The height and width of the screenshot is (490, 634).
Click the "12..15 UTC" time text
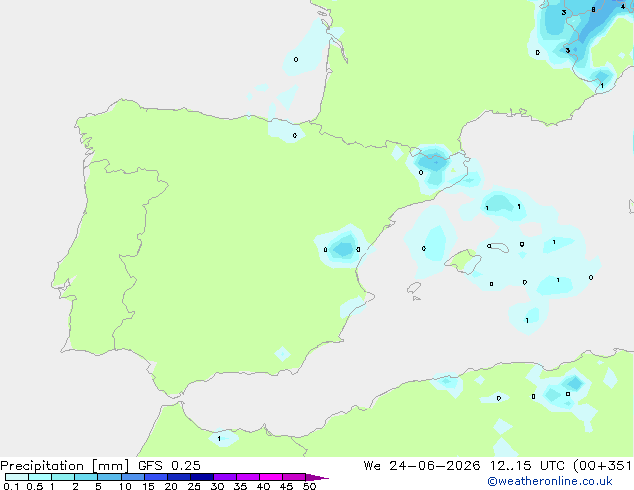tap(527, 466)
